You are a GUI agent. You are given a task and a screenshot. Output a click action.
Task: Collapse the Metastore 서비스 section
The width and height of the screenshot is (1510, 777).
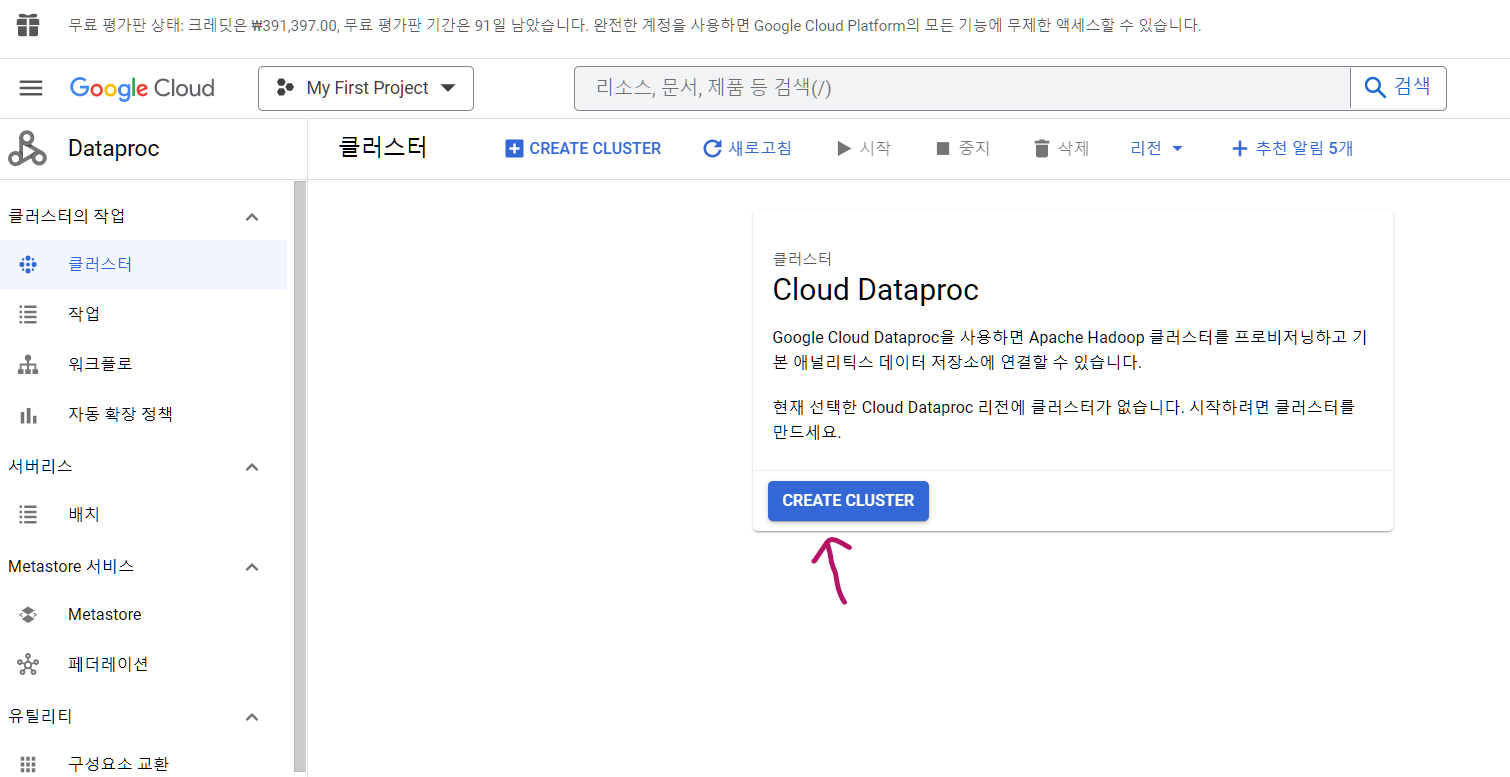coord(252,567)
